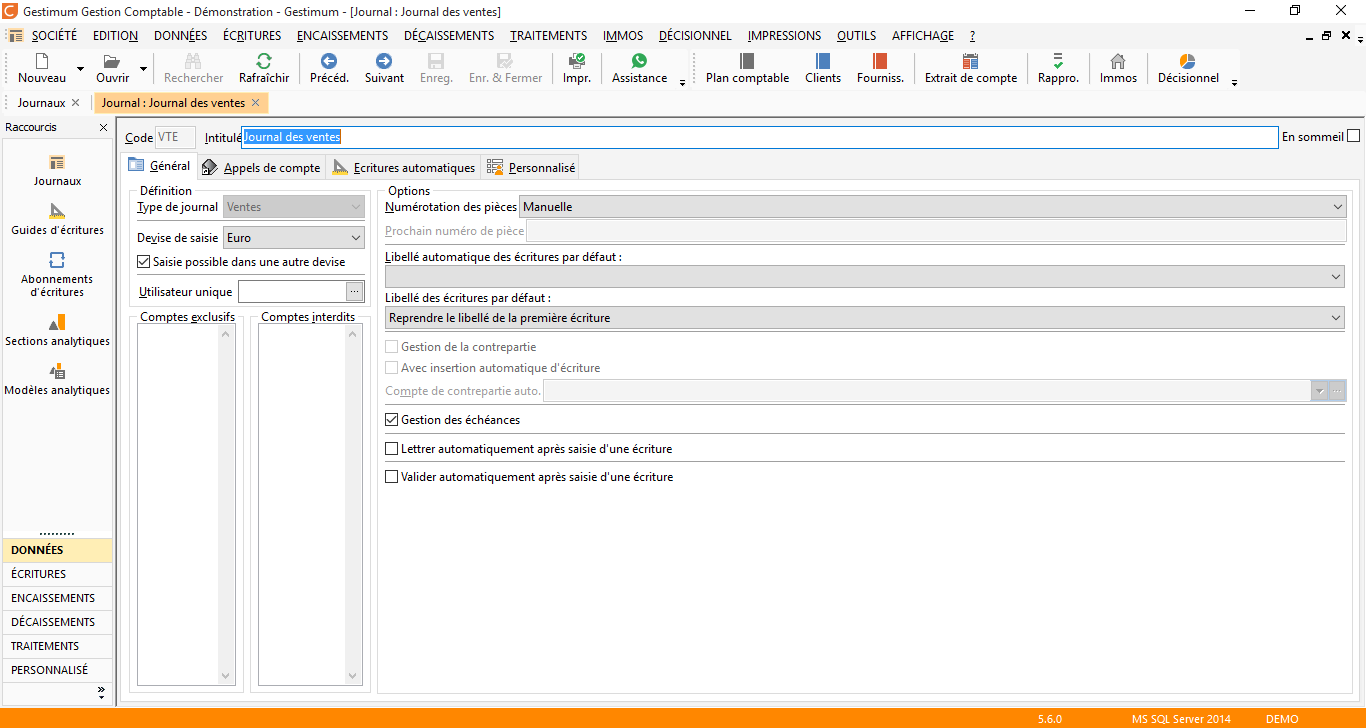The height and width of the screenshot is (728, 1366).
Task: Expand sidebar categories chevron at bottom
Action: click(x=101, y=692)
